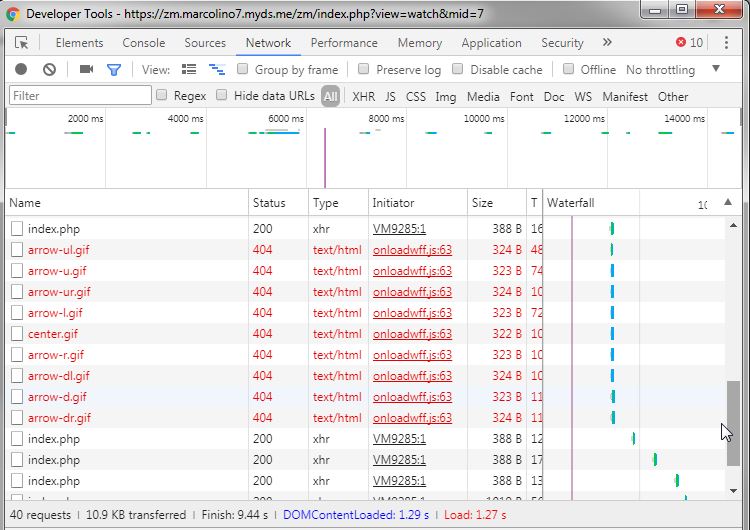The height and width of the screenshot is (530, 750).
Task: Click the file icon of arrow-dr.gif
Action: (x=17, y=418)
